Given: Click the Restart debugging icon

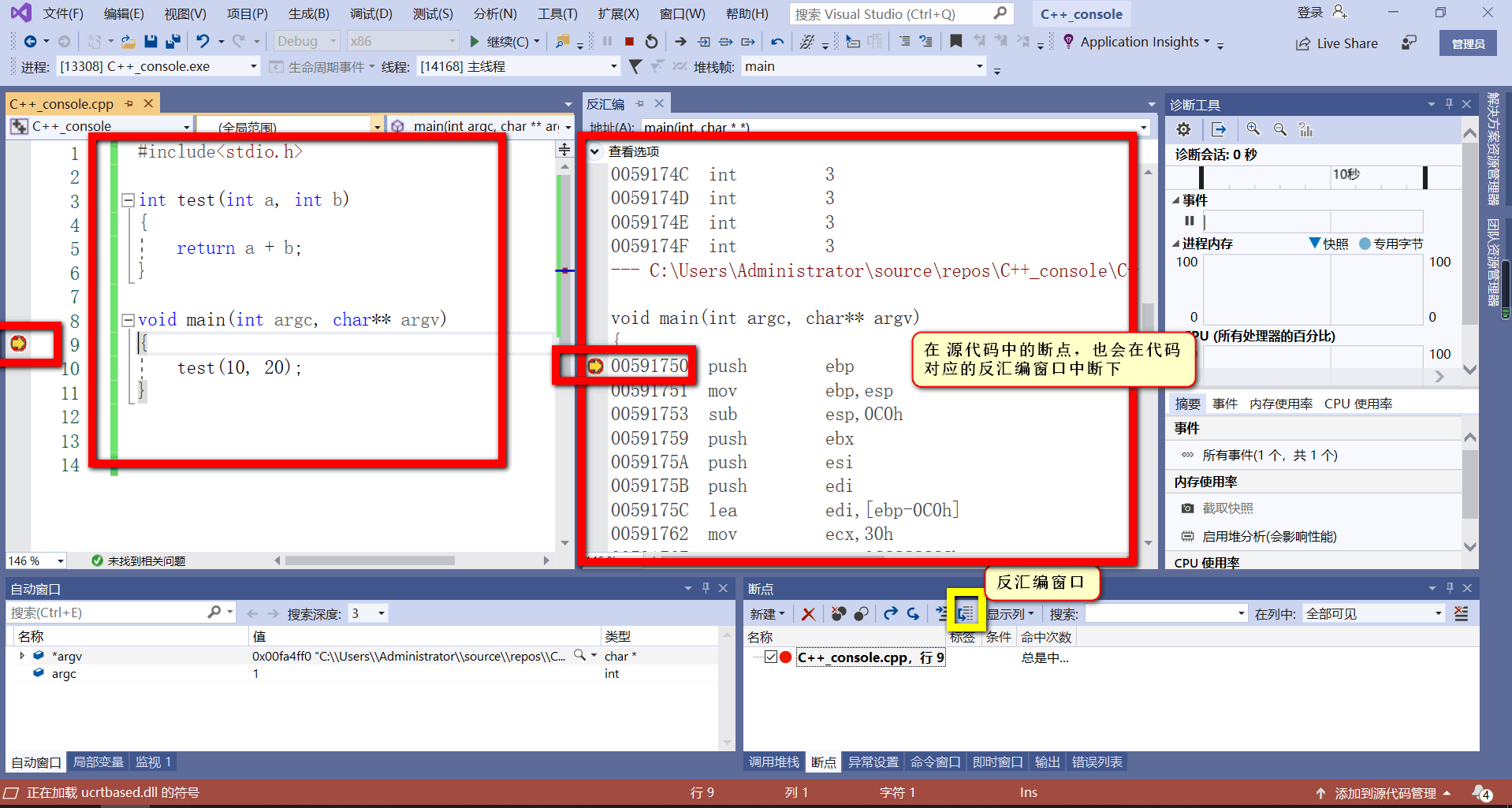Looking at the screenshot, I should click(651, 41).
